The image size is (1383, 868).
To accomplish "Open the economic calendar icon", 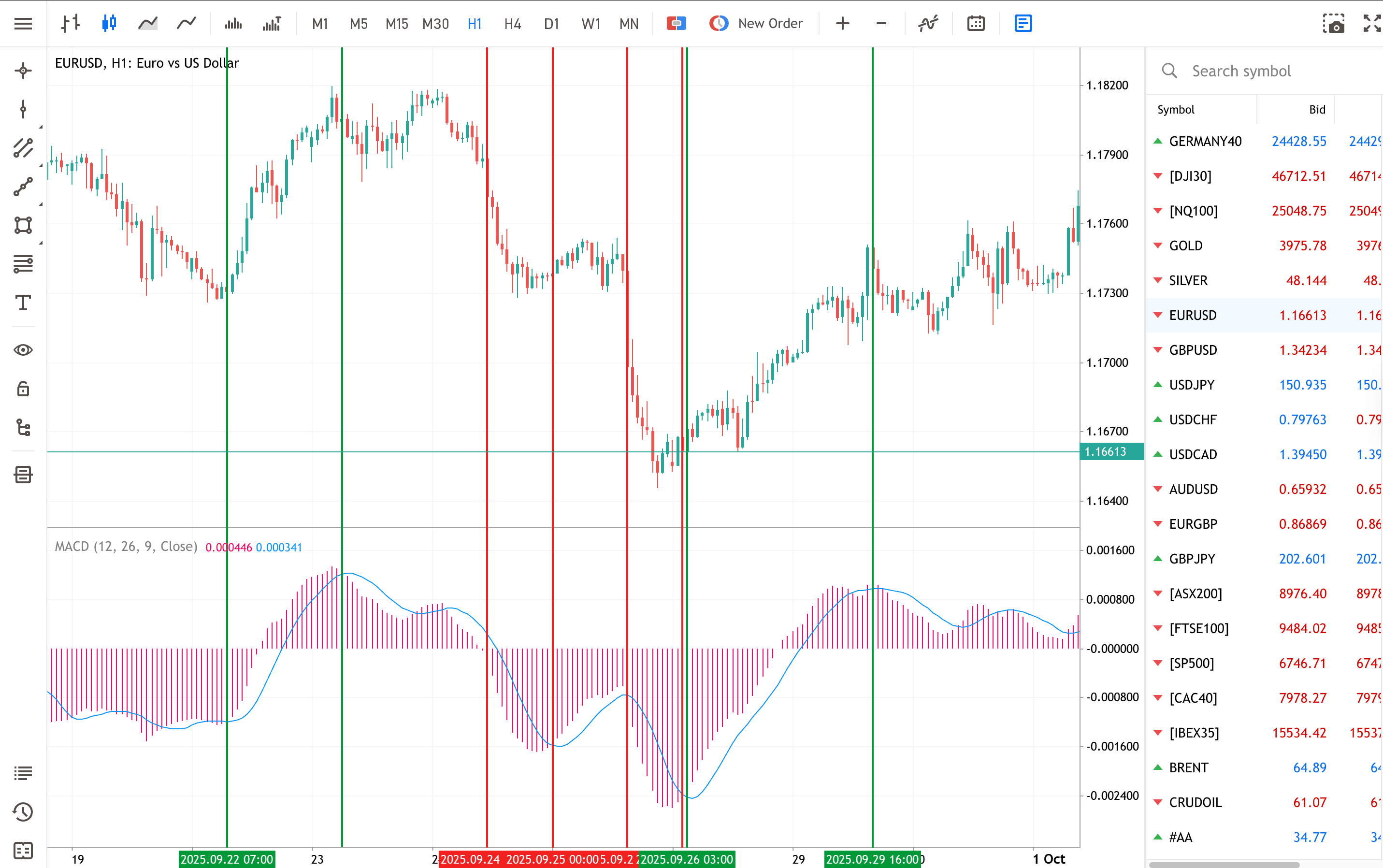I will click(976, 24).
